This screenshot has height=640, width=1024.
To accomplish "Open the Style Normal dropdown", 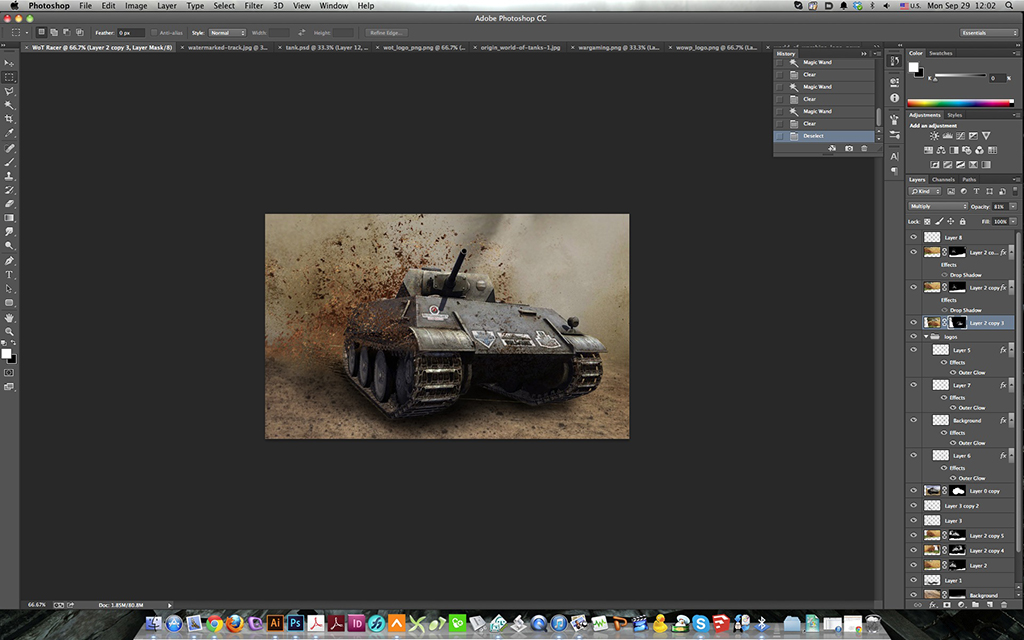I will coord(227,33).
